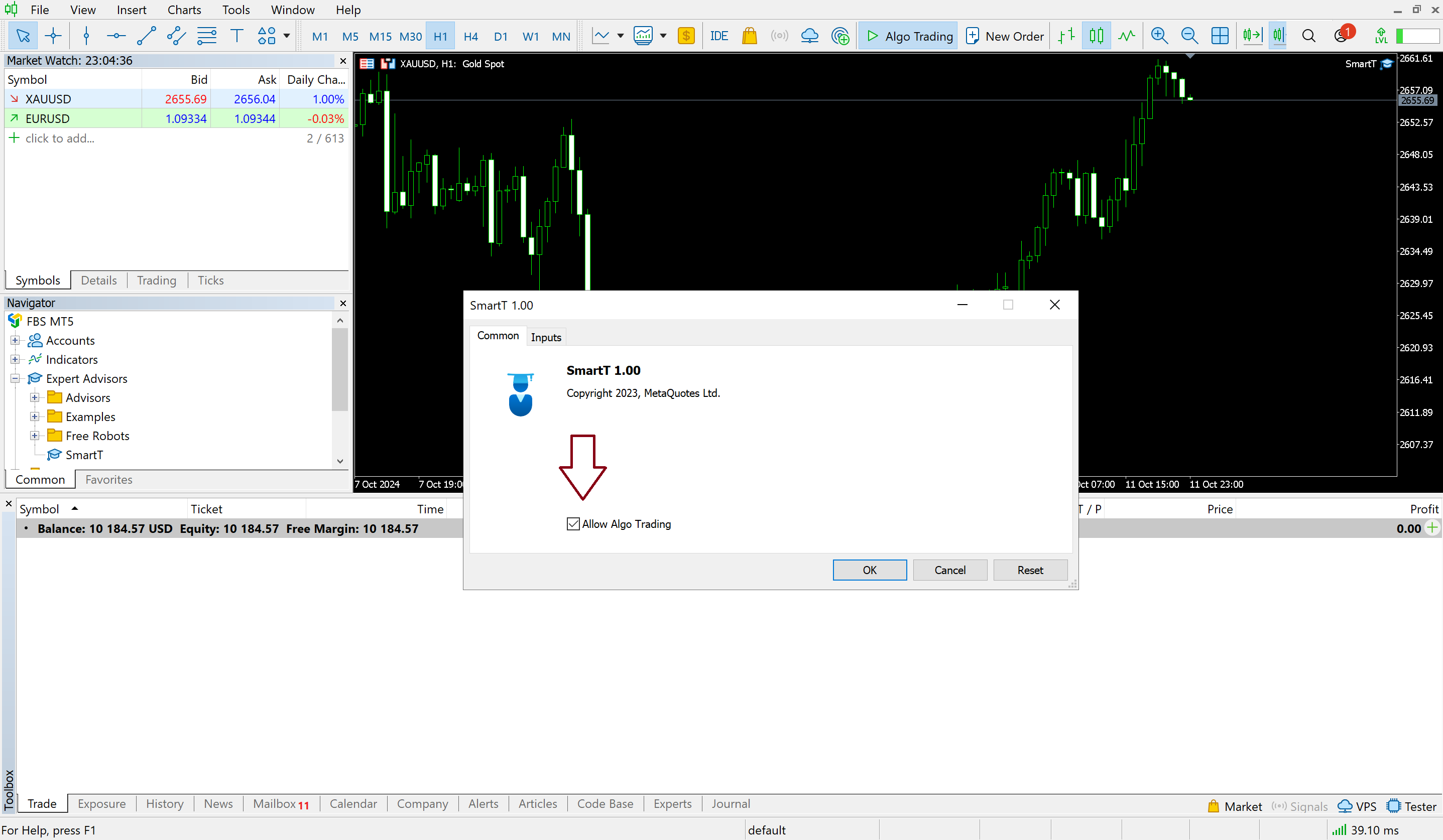Expand the Advisors folder
This screenshot has height=840, width=1443.
click(x=34, y=398)
